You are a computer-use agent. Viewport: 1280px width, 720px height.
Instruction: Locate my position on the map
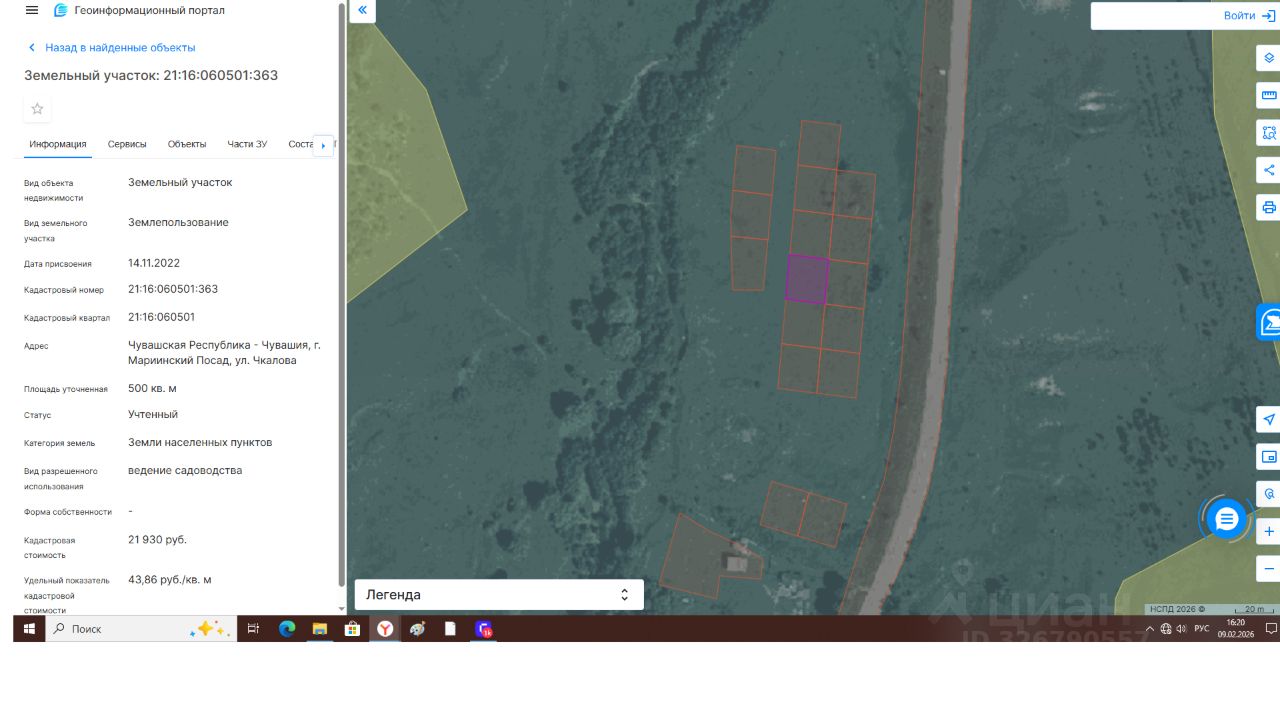point(1269,419)
